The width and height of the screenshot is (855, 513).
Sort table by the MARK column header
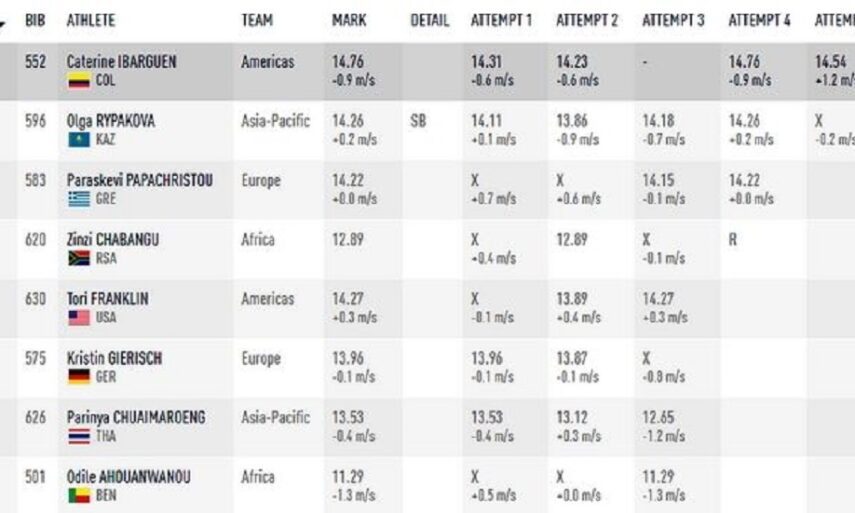pos(348,21)
